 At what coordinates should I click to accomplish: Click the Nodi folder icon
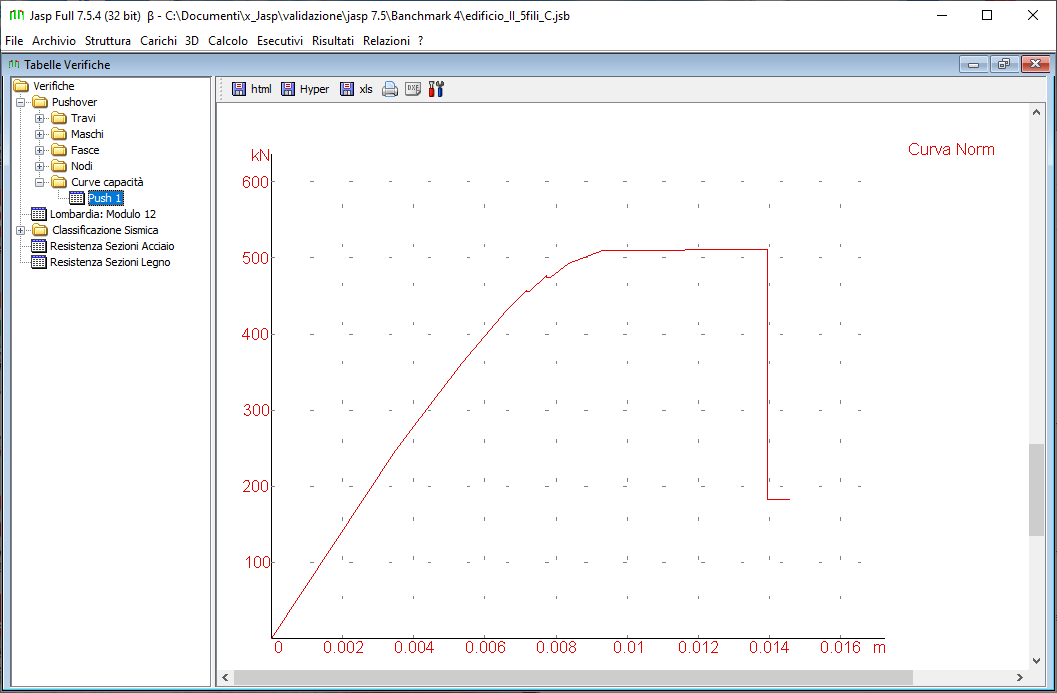pyautogui.click(x=59, y=166)
